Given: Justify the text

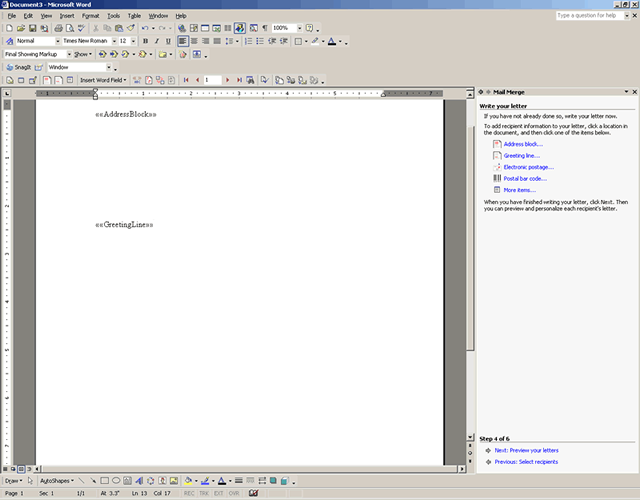Looking at the screenshot, I should click(x=217, y=41).
